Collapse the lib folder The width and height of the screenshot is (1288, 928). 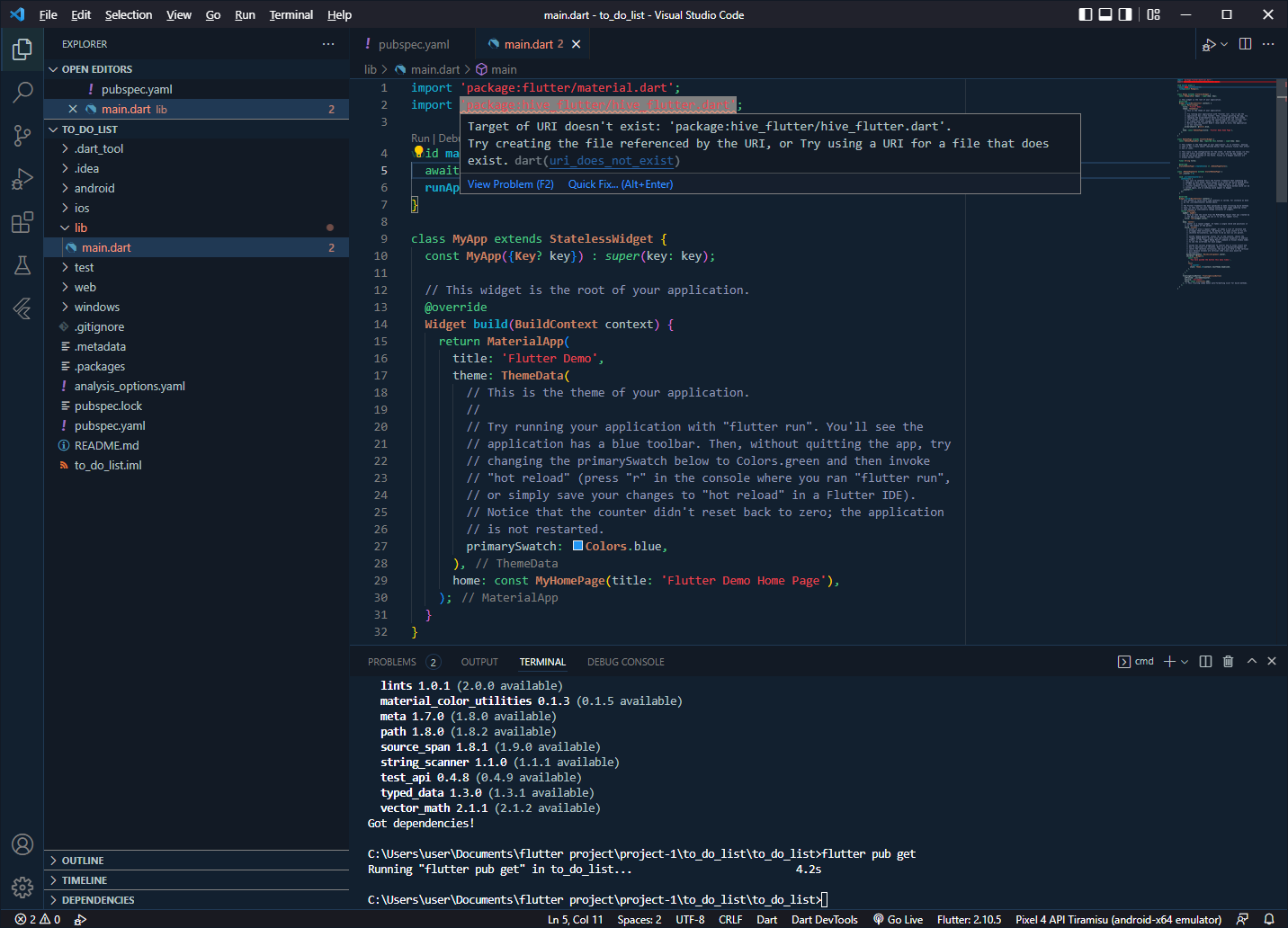click(196, 228)
